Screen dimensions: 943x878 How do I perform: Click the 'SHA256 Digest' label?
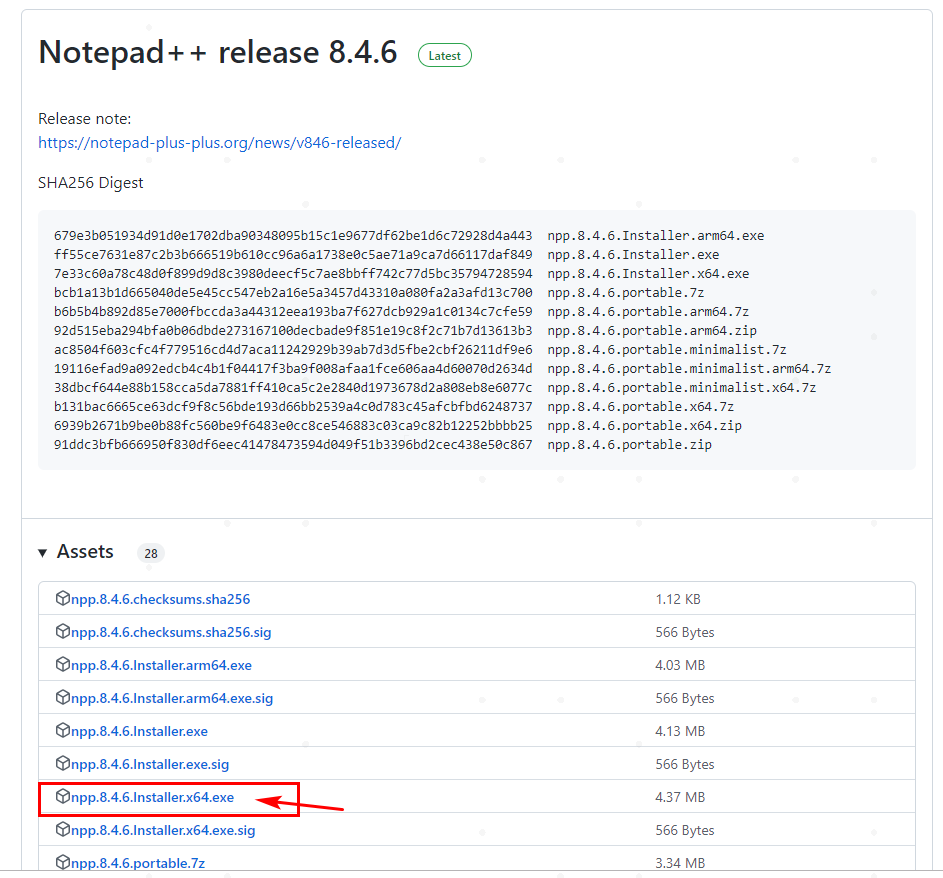(x=90, y=183)
